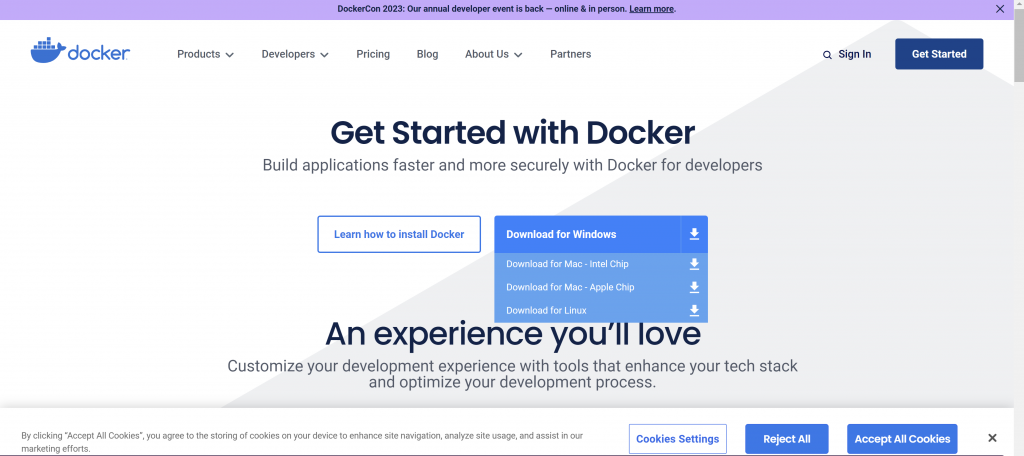Close the cookie consent banner
The image size is (1024, 456).
(x=992, y=438)
